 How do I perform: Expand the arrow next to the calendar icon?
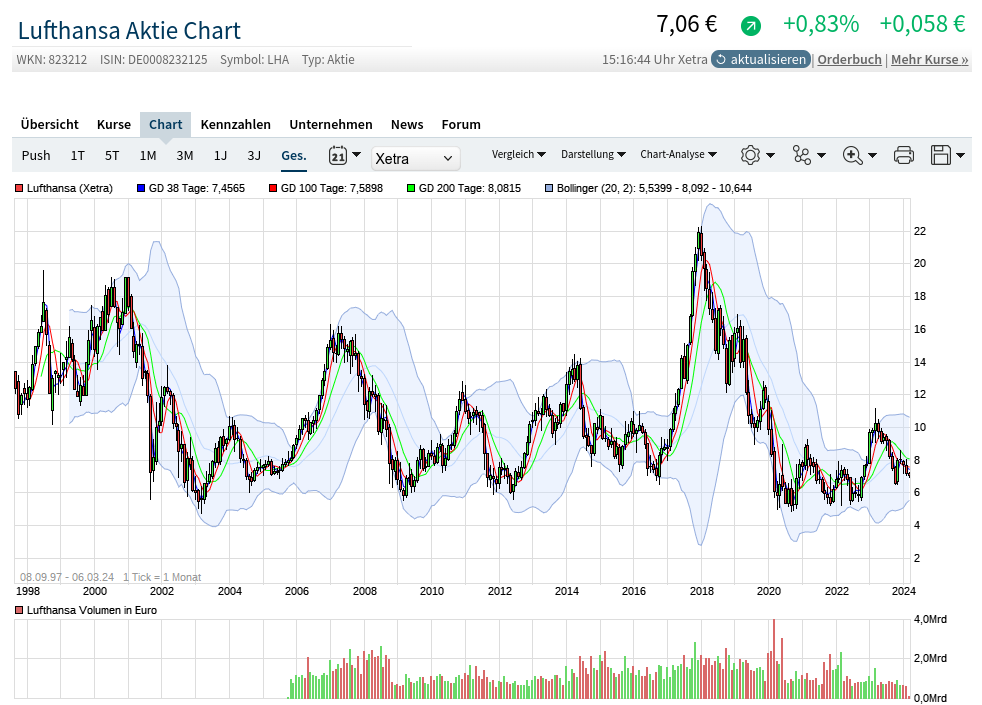coord(356,154)
